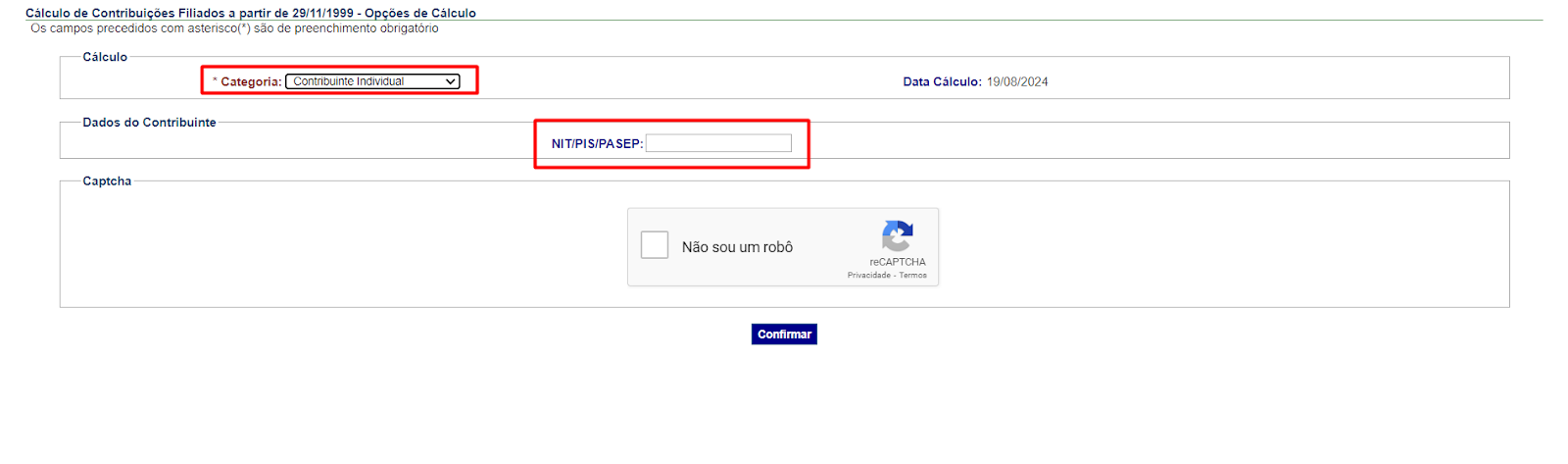This screenshot has width=1568, height=464.
Task: Click the reCAPTCHA logo icon
Action: click(897, 235)
